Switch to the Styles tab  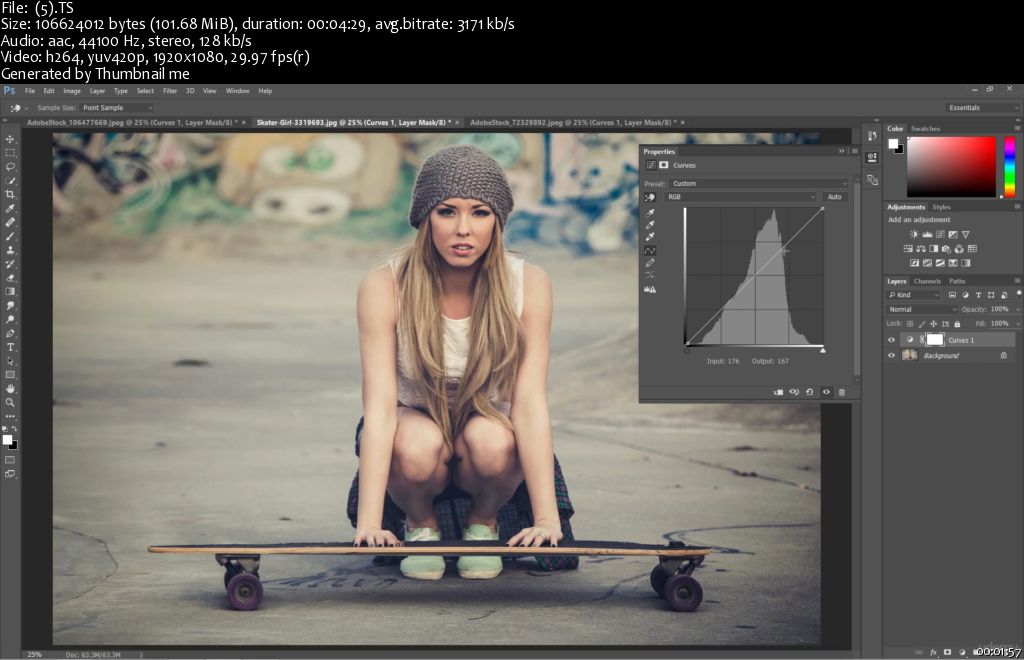[x=941, y=207]
